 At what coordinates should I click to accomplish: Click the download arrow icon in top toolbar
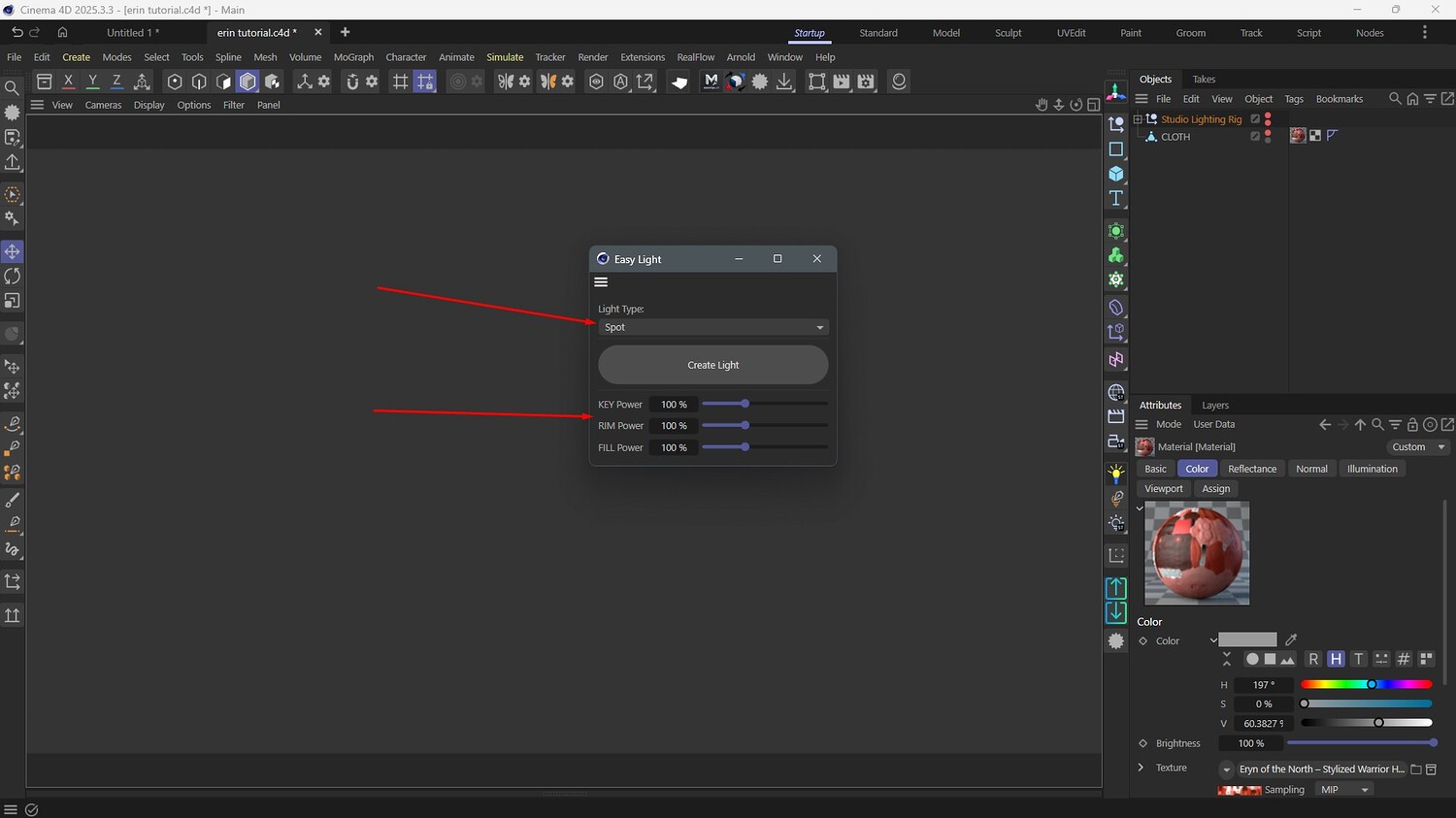click(784, 82)
